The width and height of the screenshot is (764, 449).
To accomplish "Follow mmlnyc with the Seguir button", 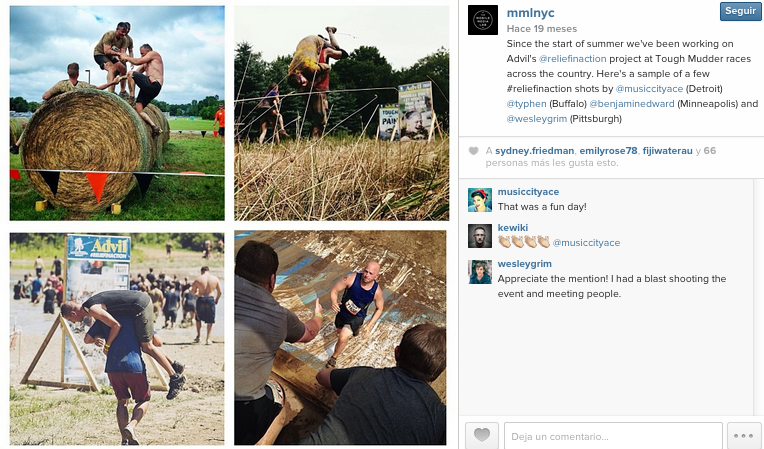I will [740, 11].
